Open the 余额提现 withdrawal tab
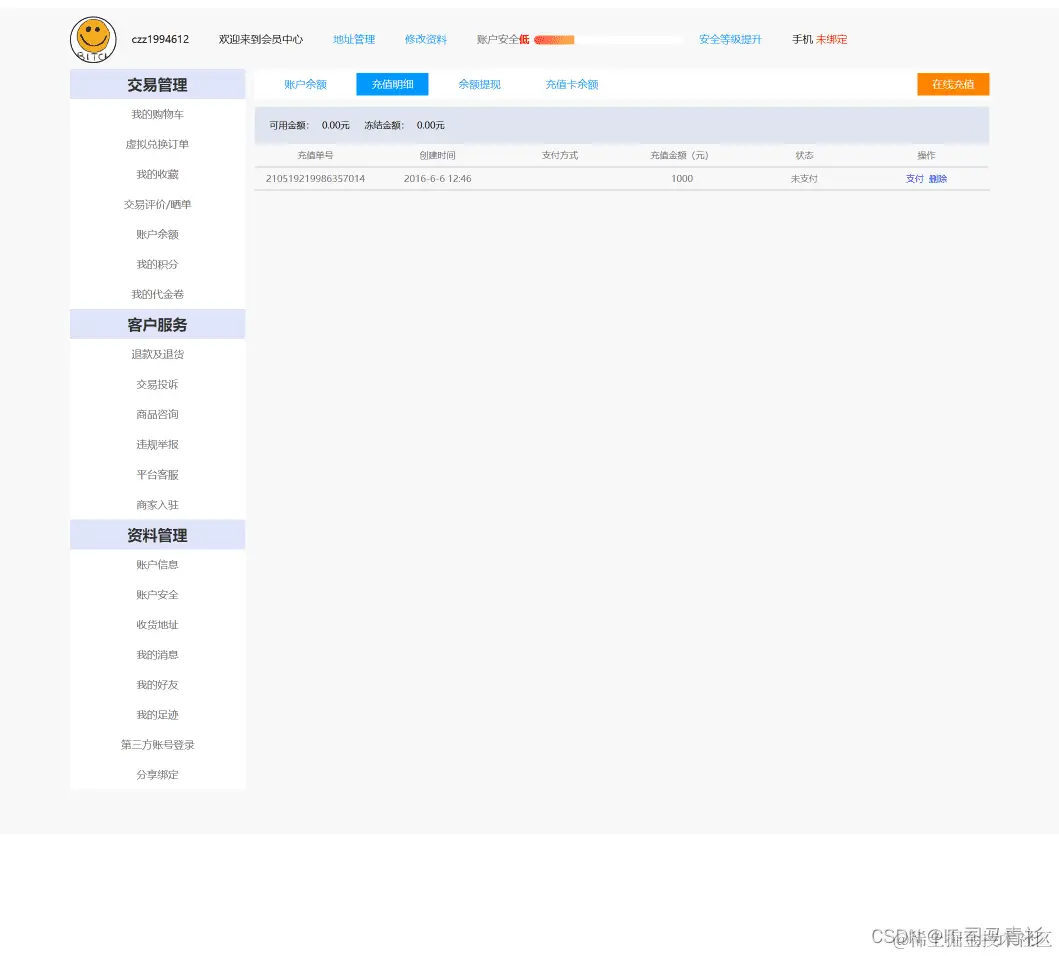 coord(479,84)
